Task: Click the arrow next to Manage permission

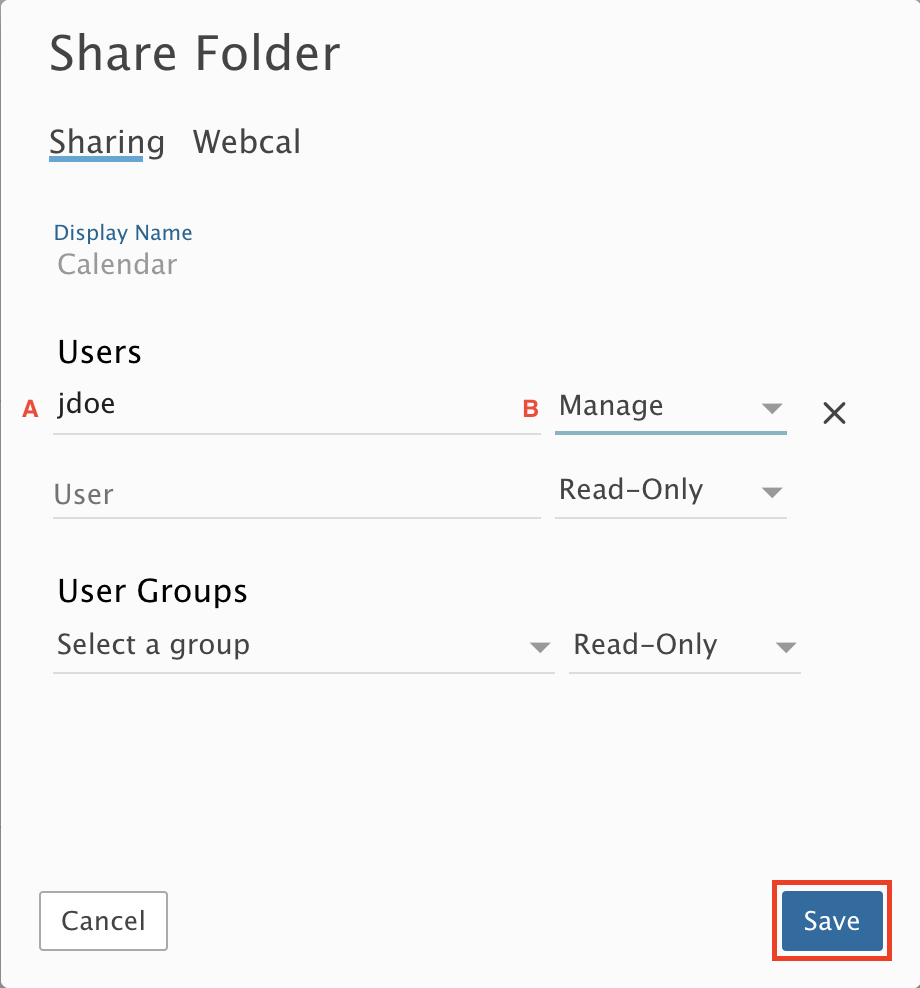Action: (771, 408)
